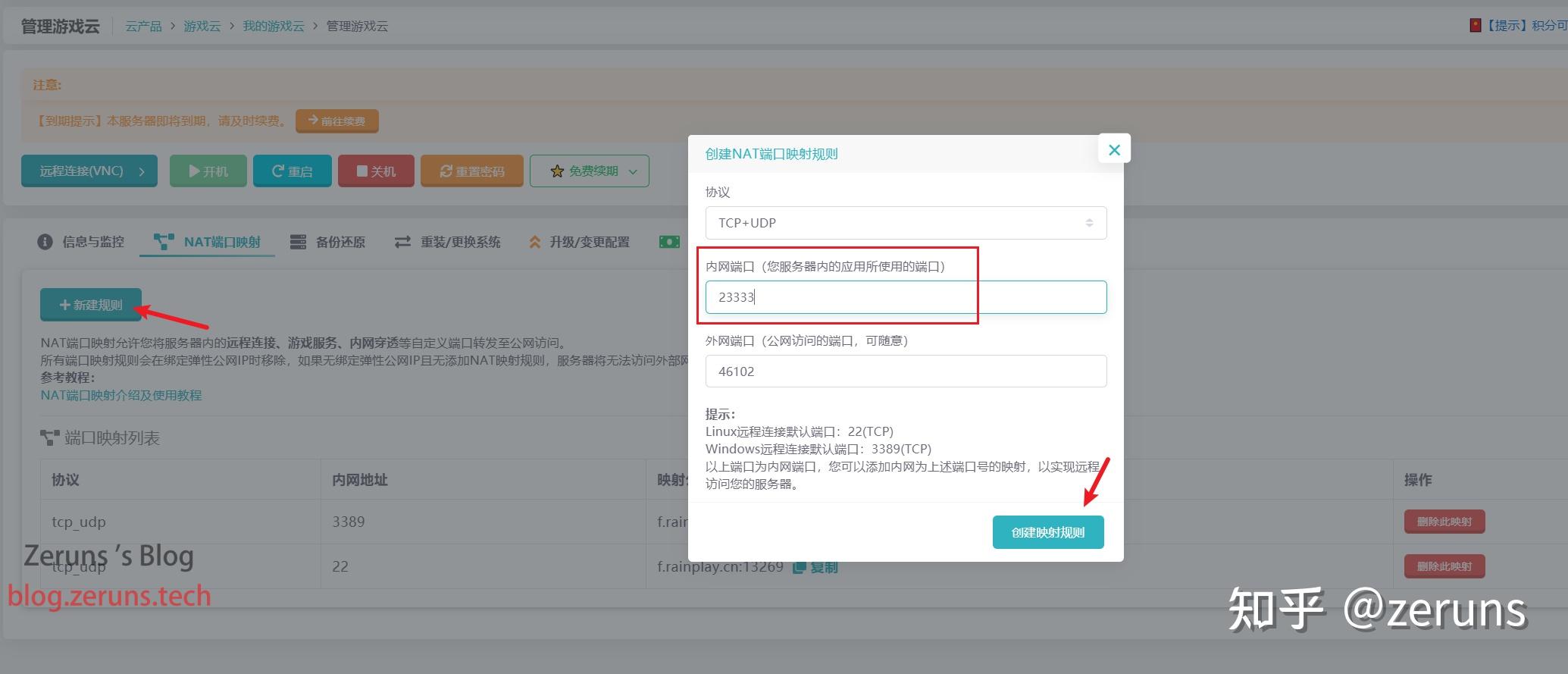Click the 创建映射规则 button
The image size is (1568, 674).
point(1048,532)
